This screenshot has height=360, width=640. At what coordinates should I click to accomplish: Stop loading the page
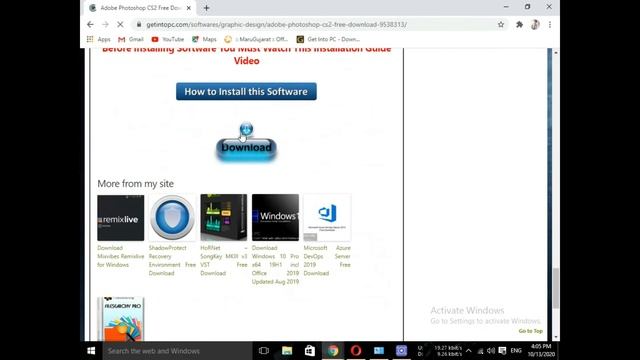point(120,24)
